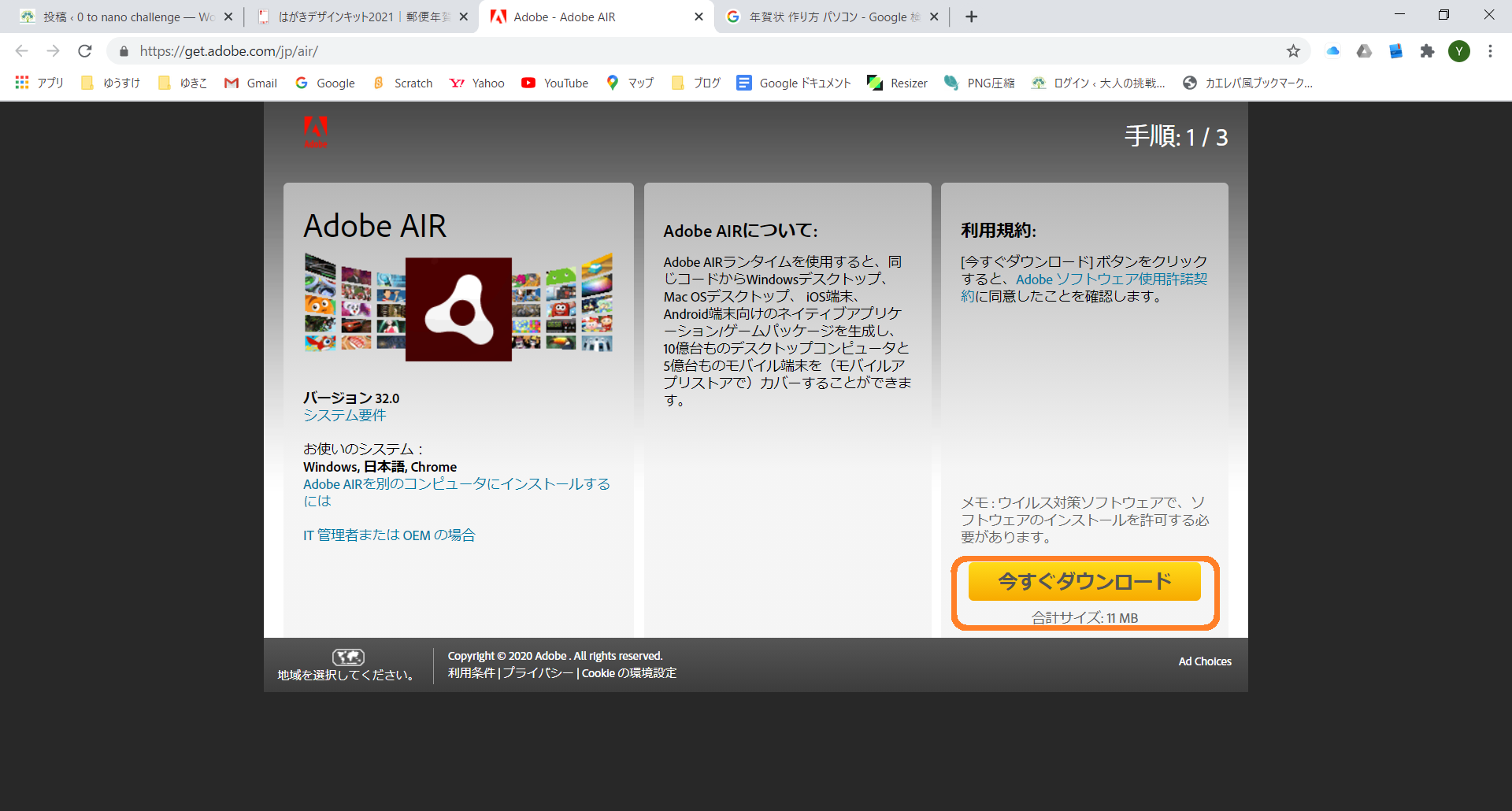Click the Adobe AIR product collage image
Image resolution: width=1512 pixels, height=811 pixels.
tap(458, 308)
